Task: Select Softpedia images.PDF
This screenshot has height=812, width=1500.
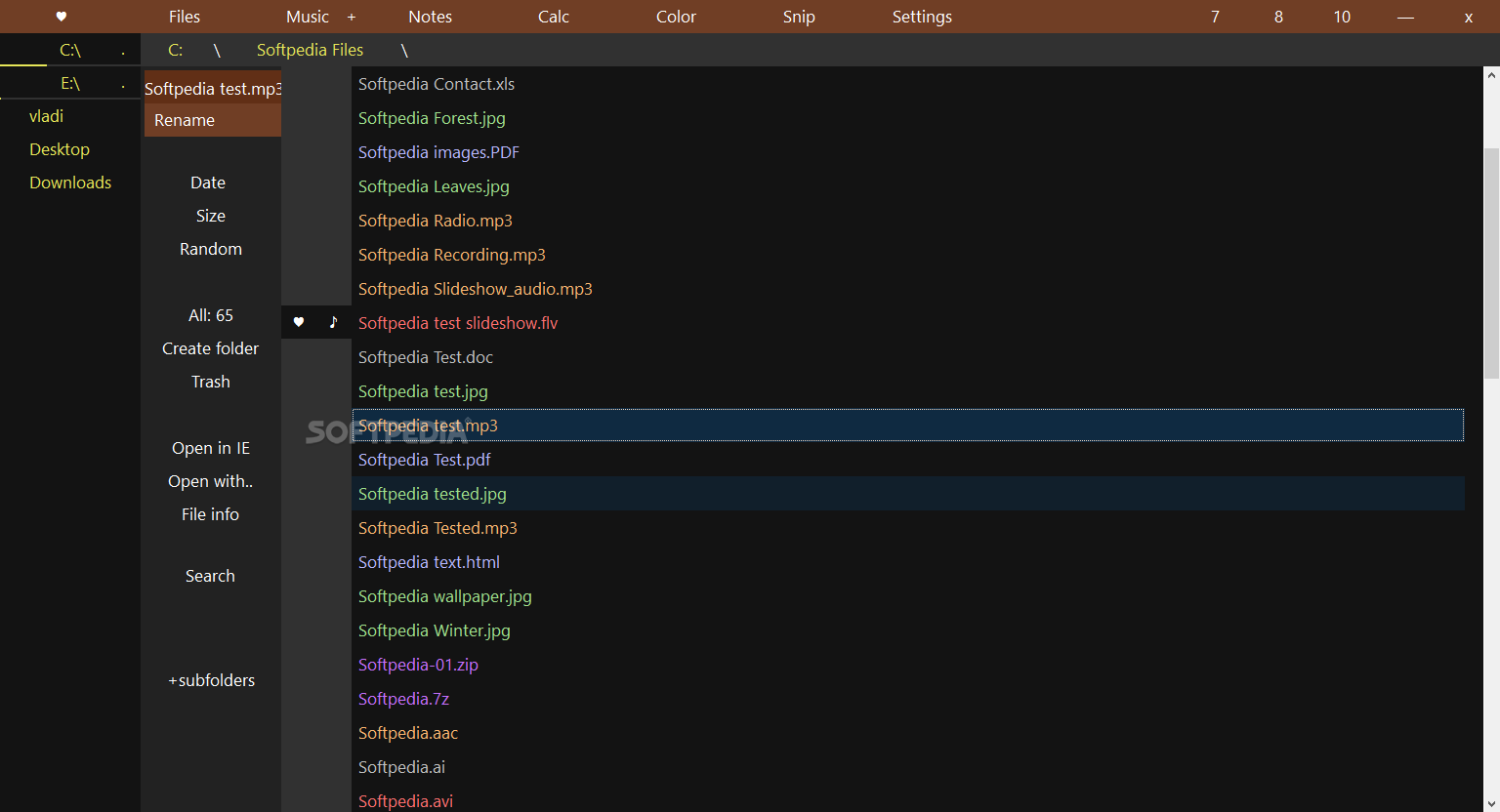Action: click(x=438, y=152)
